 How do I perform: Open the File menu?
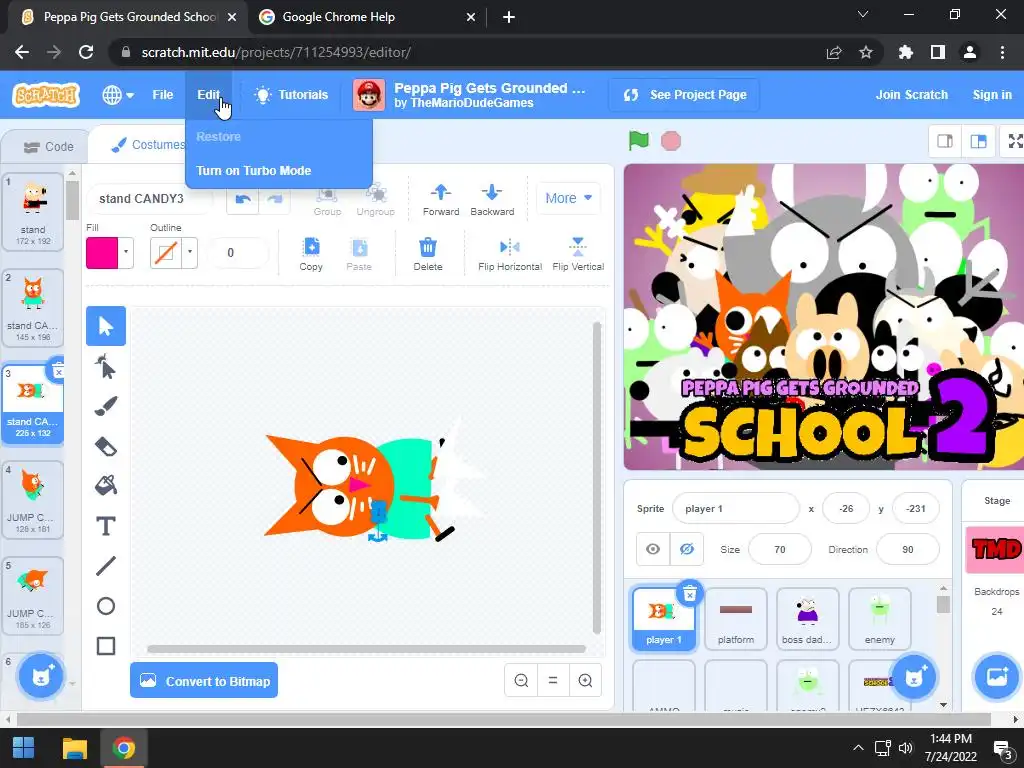pyautogui.click(x=163, y=95)
